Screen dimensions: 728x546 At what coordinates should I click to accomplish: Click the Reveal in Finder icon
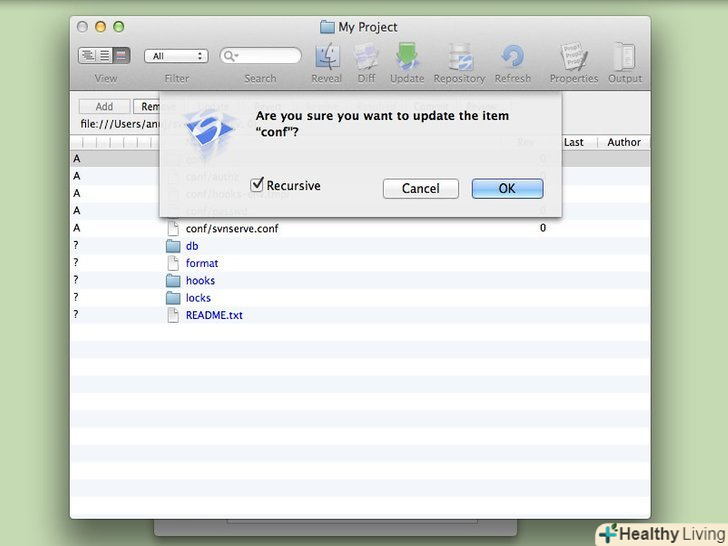point(327,57)
